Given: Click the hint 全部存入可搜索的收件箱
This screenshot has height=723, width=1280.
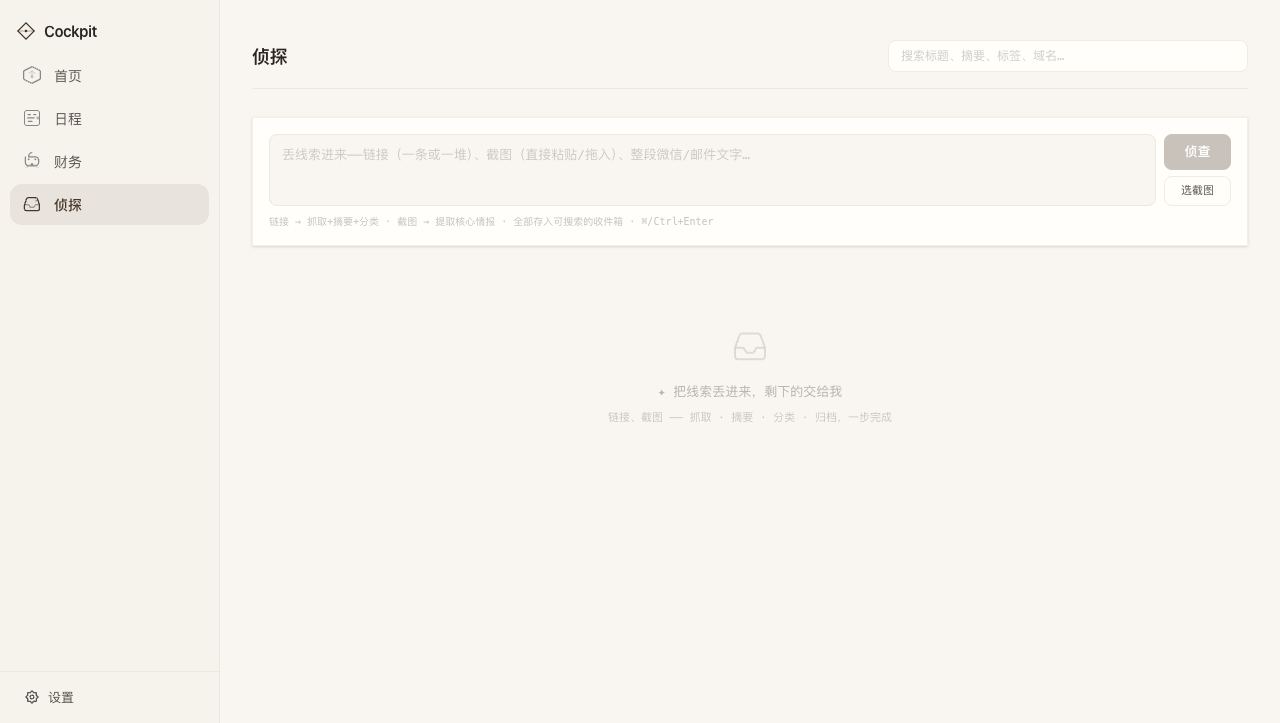Looking at the screenshot, I should point(568,221).
